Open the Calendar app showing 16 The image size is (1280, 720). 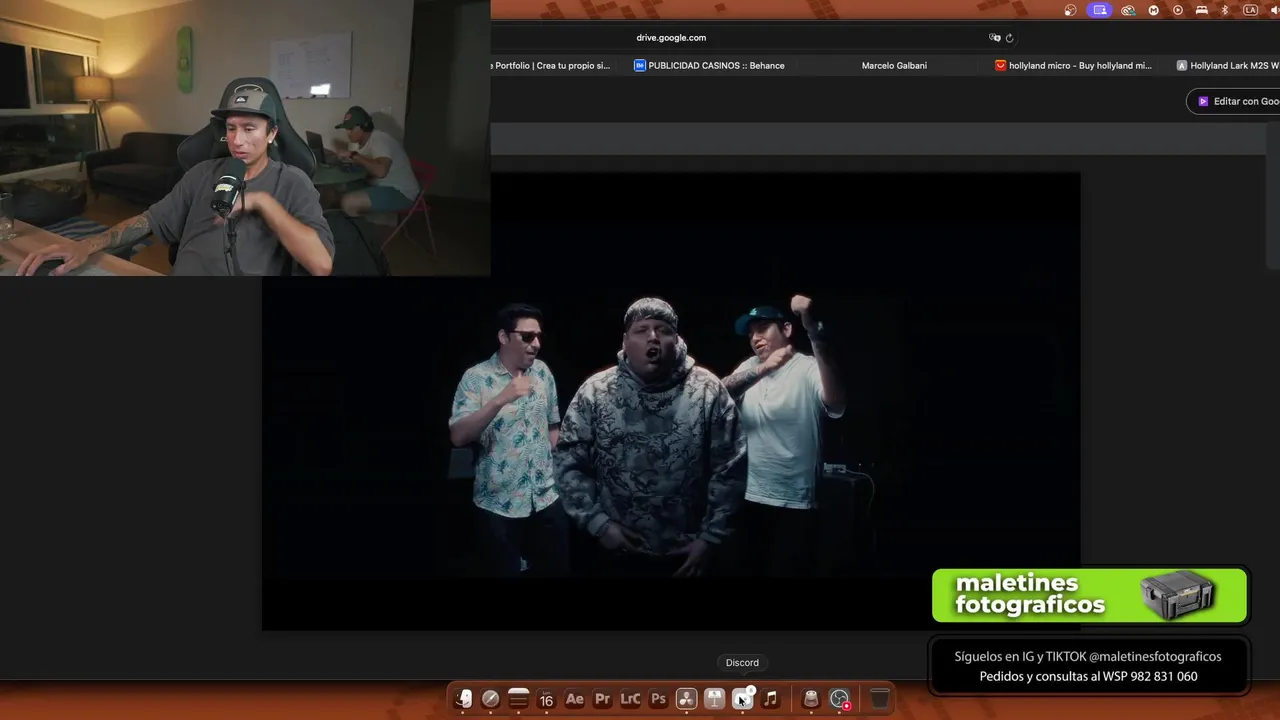546,699
